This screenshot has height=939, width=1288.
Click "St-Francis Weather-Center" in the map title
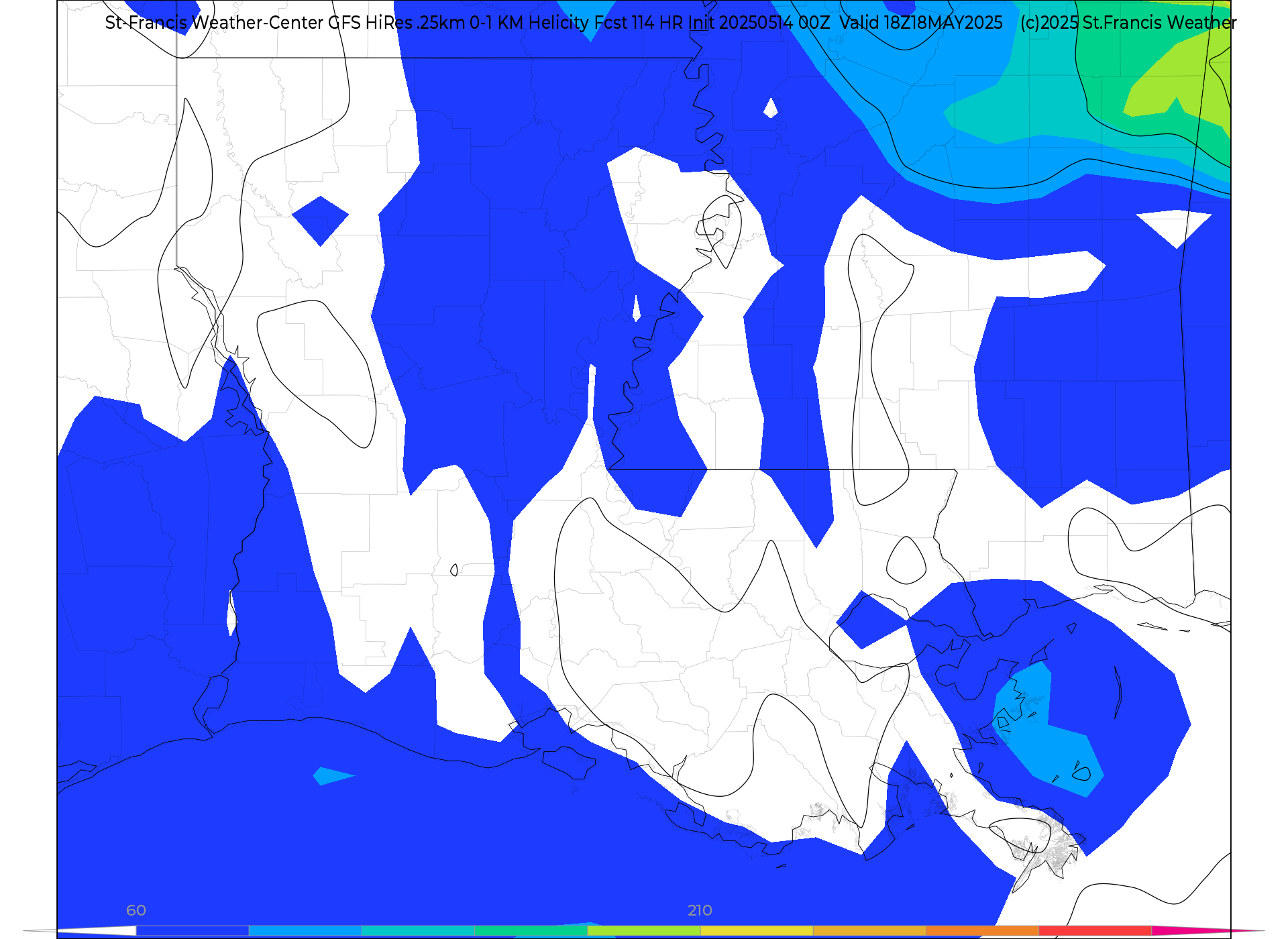tap(215, 23)
